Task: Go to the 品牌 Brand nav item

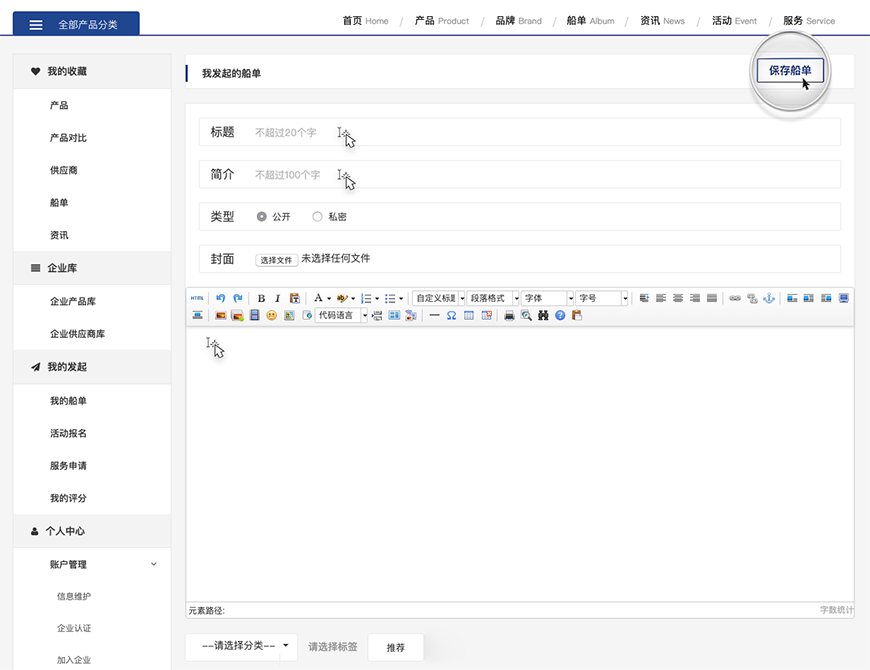Action: 518,21
